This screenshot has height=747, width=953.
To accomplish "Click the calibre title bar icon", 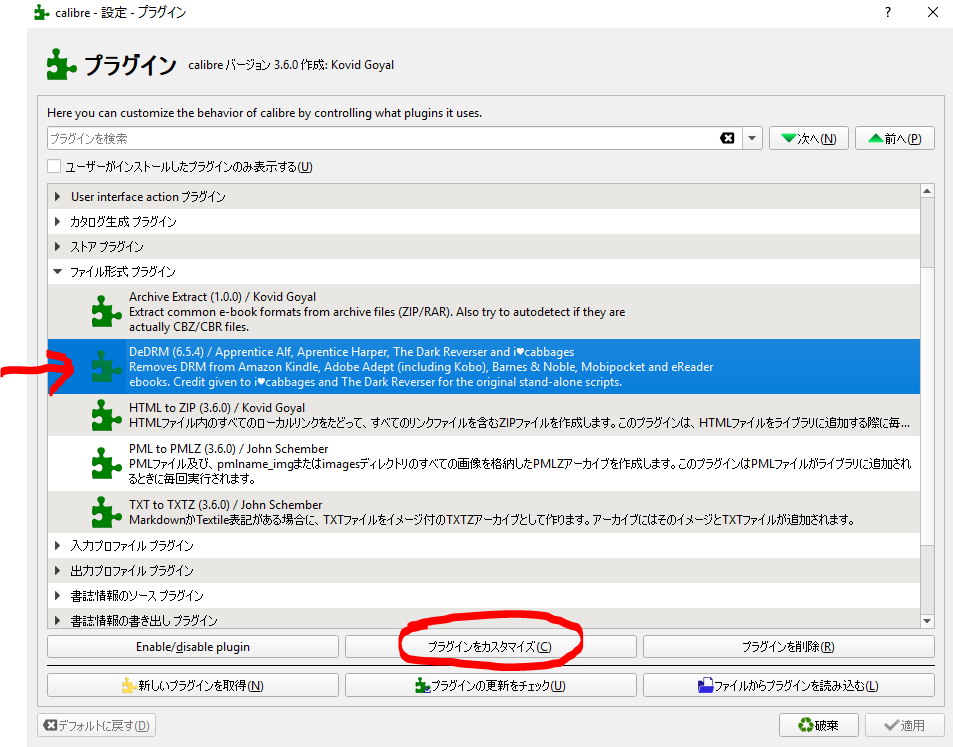I will point(41,12).
